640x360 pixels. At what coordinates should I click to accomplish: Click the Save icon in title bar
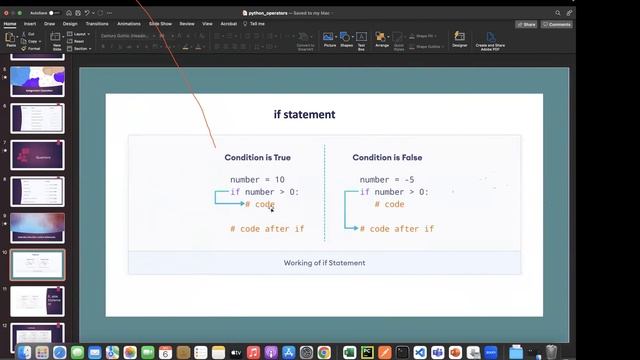pos(78,13)
